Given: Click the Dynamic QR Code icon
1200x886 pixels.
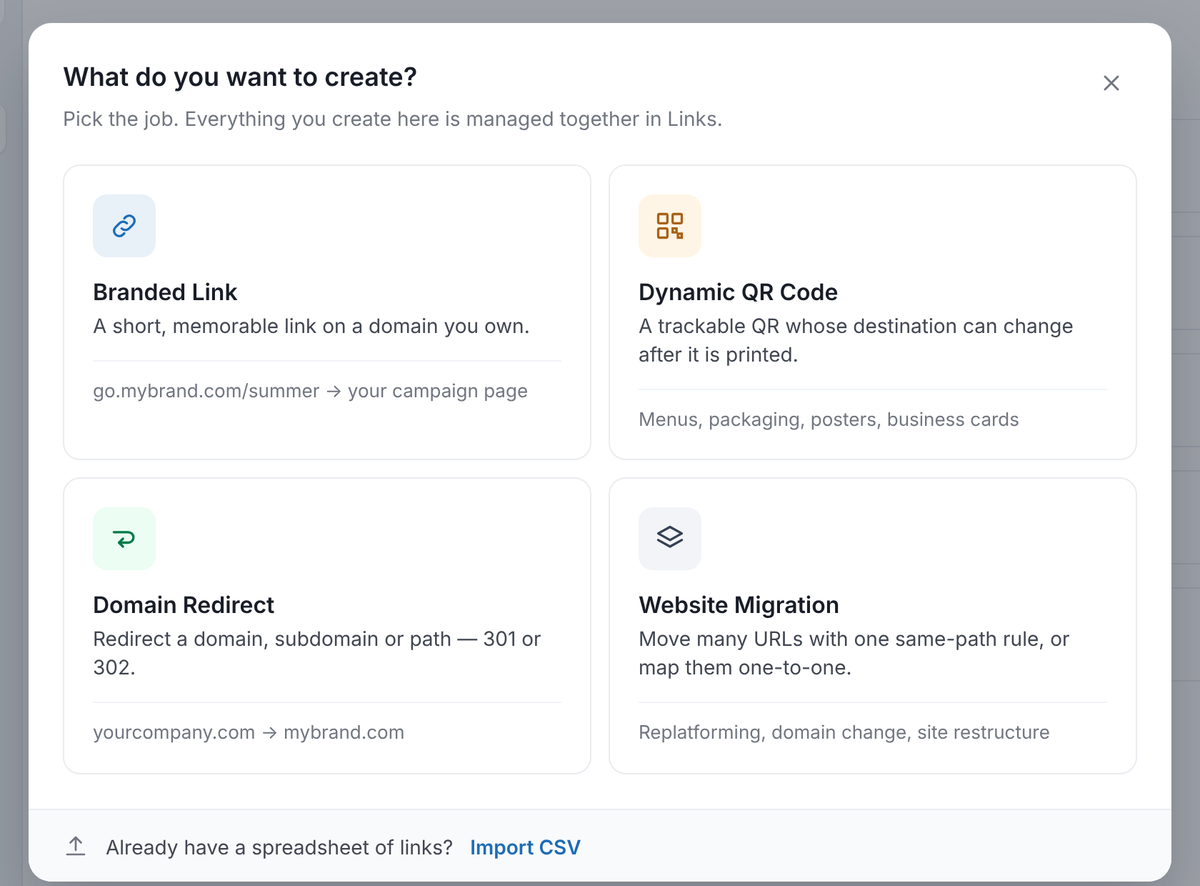Looking at the screenshot, I should click(670, 226).
